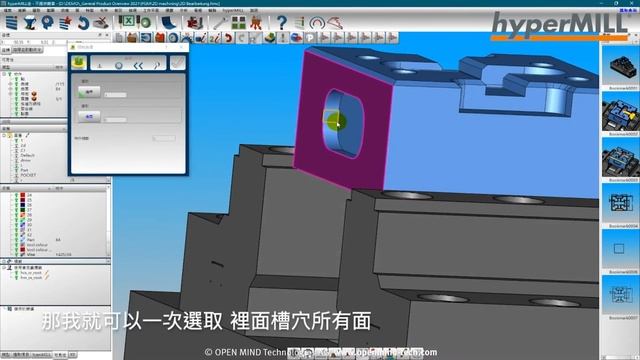Close the selection dialog with its X
The width and height of the screenshot is (640, 360).
click(182, 47)
